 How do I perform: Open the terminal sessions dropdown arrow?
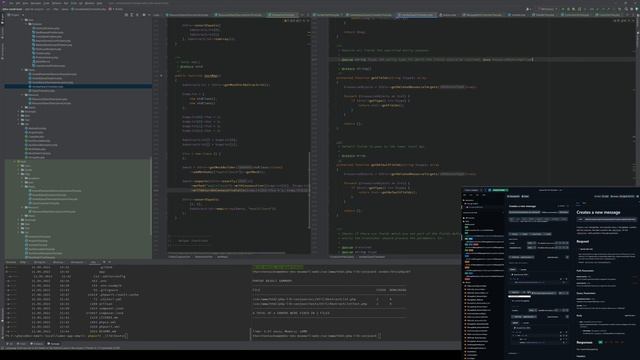109,262
